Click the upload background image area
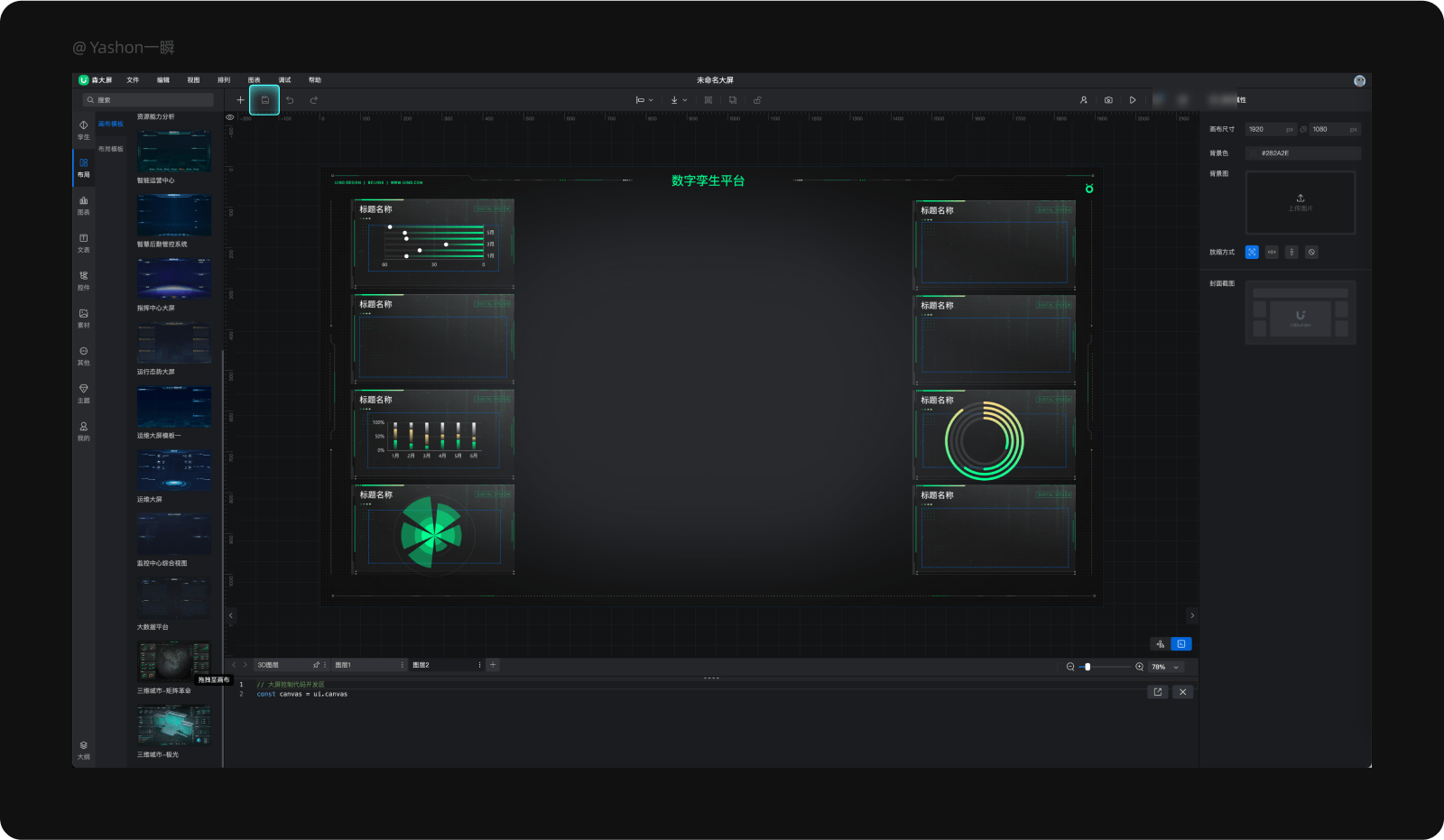This screenshot has height=840, width=1444. (x=1301, y=202)
